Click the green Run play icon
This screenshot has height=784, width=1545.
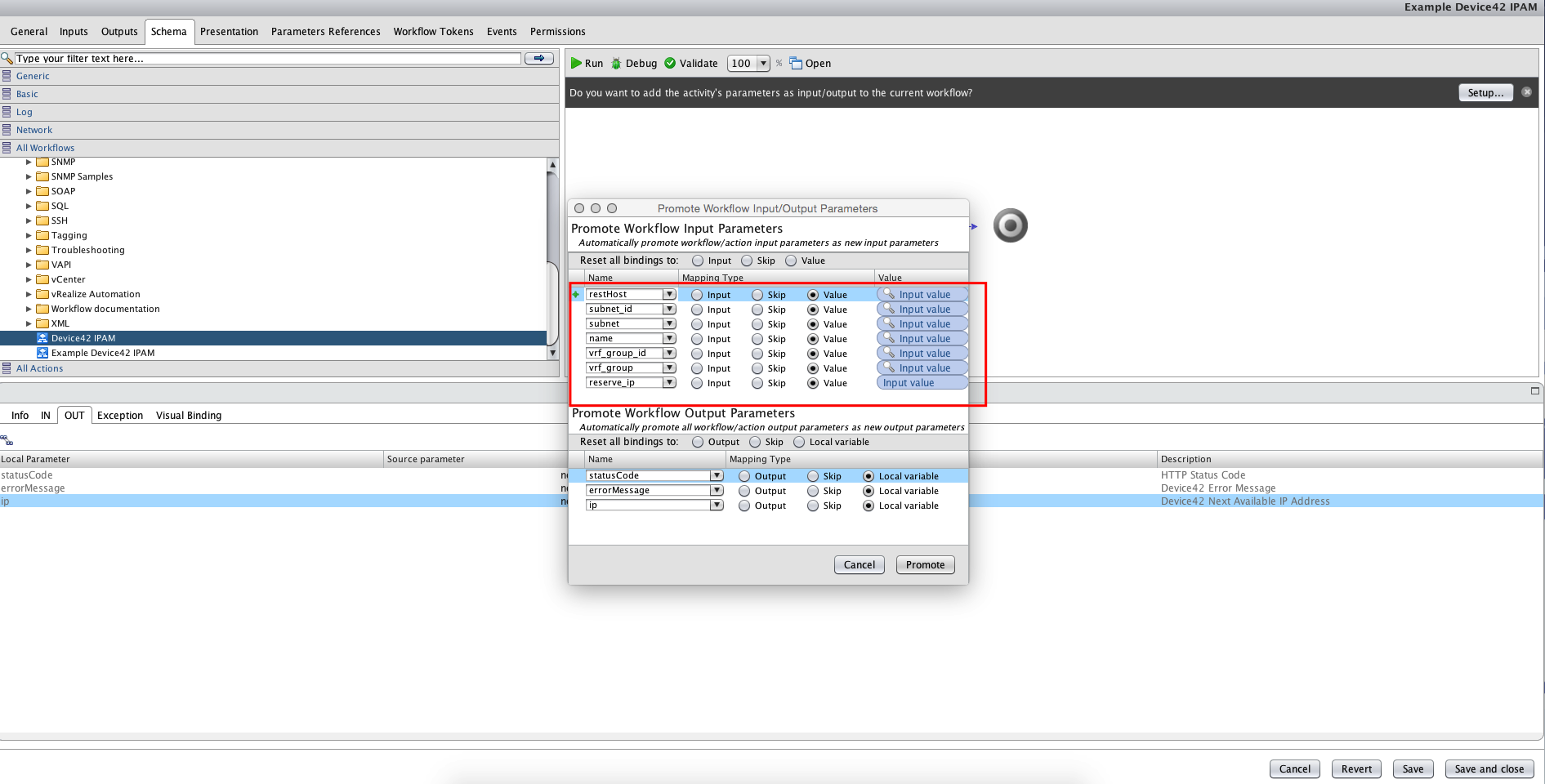[576, 63]
